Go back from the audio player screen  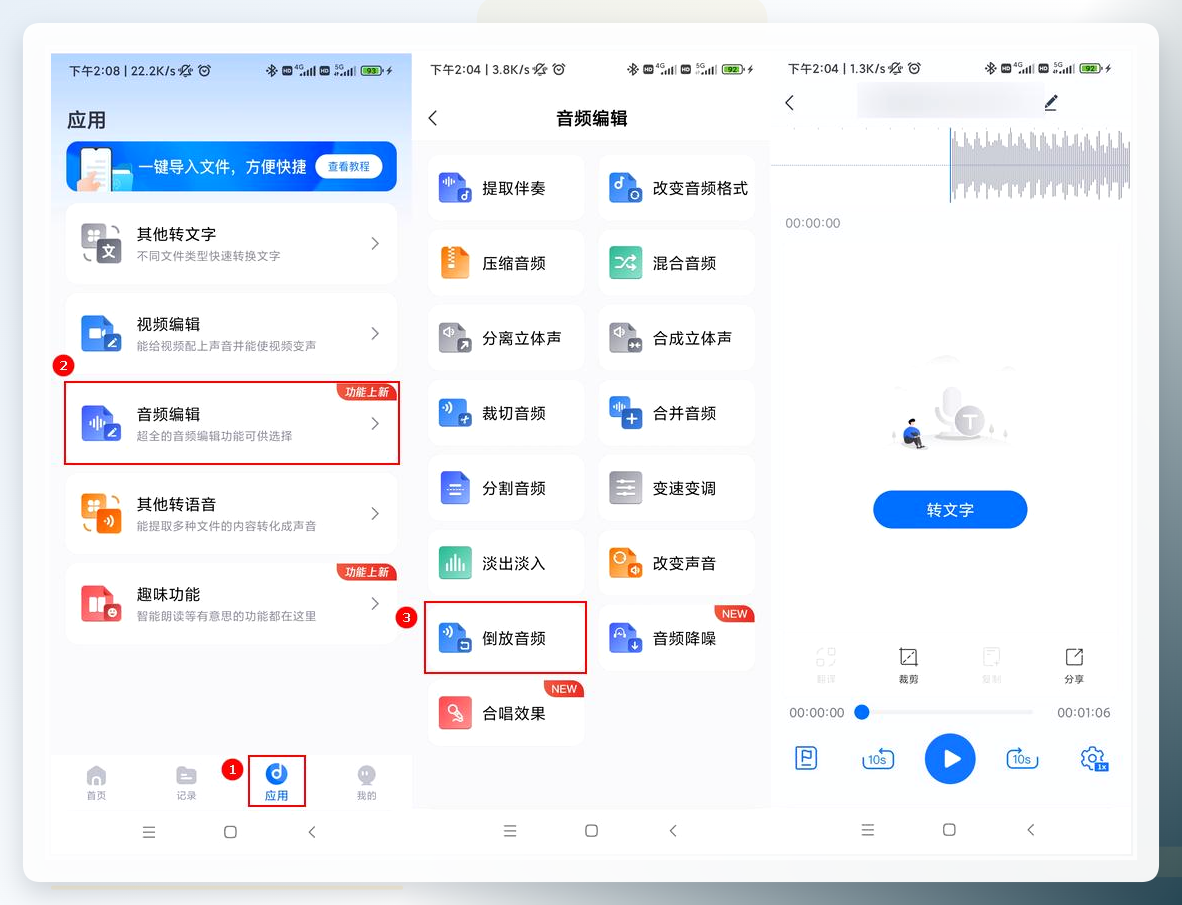click(789, 102)
